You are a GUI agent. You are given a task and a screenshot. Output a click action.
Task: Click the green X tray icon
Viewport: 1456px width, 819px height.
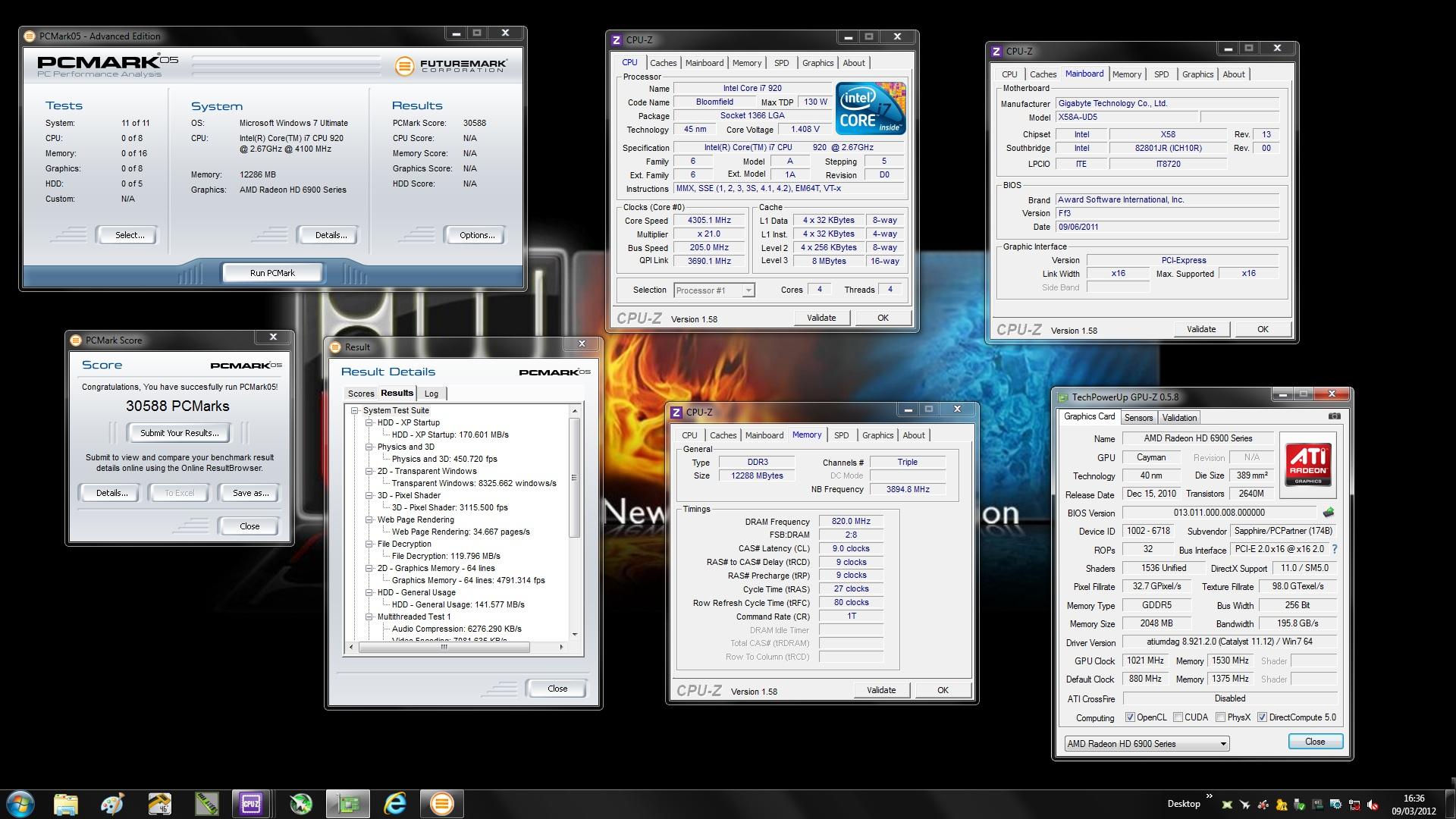[1226, 805]
